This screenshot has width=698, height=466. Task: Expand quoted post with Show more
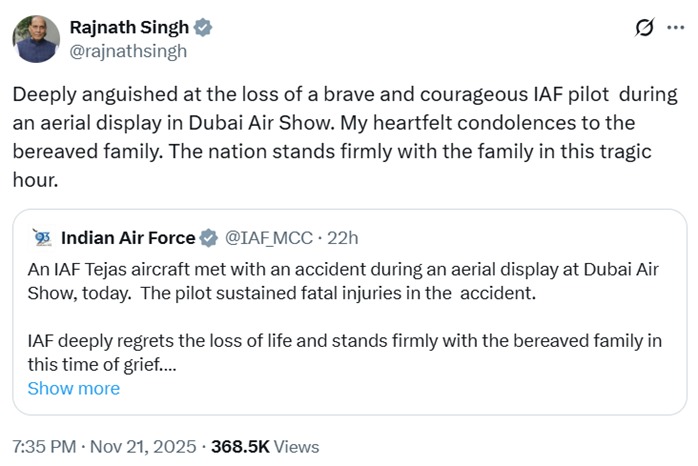(73, 388)
